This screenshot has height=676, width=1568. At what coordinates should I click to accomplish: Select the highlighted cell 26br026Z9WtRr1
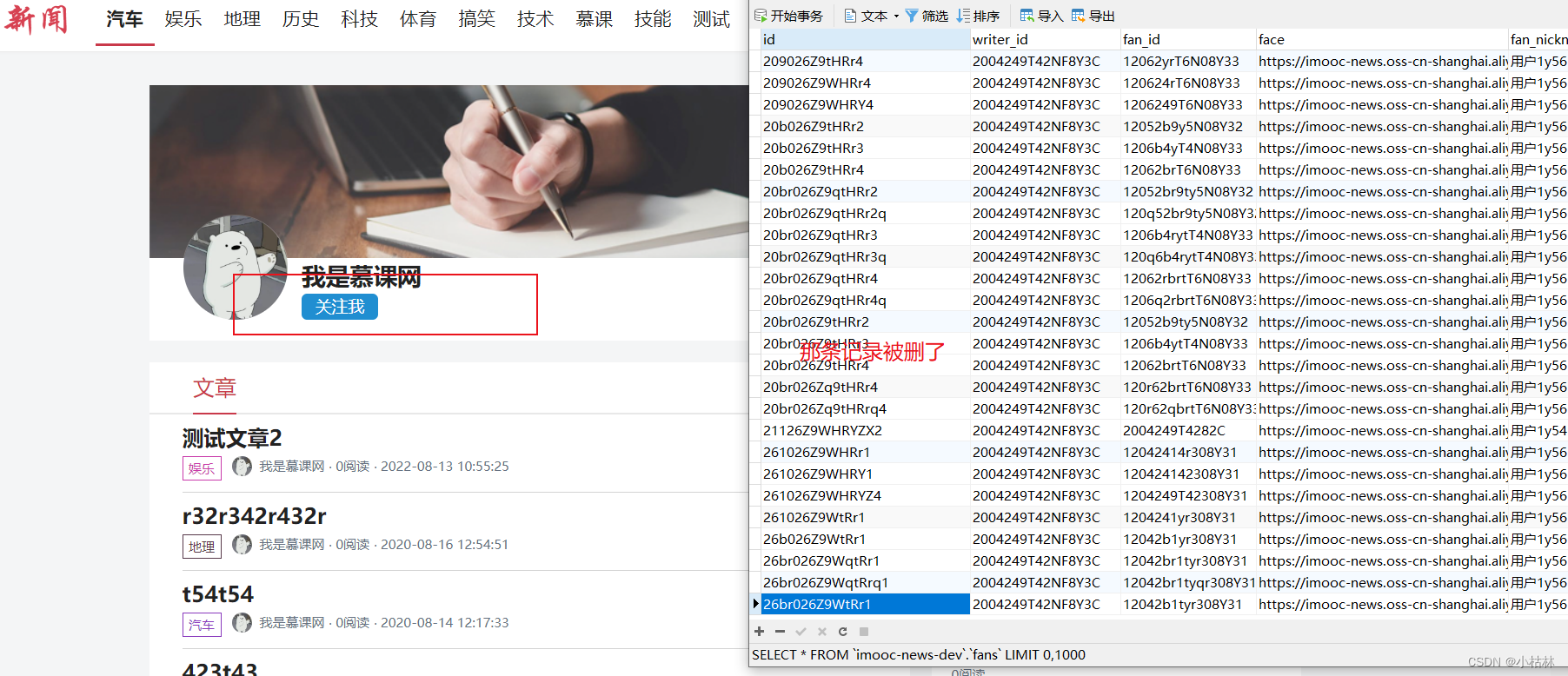[x=865, y=604]
